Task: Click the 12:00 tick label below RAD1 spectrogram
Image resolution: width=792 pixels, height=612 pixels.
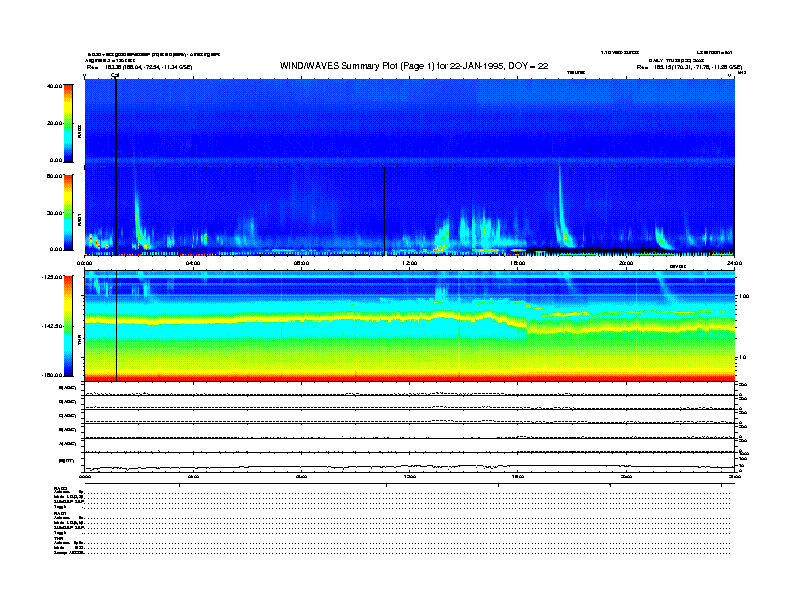Action: pyautogui.click(x=409, y=263)
